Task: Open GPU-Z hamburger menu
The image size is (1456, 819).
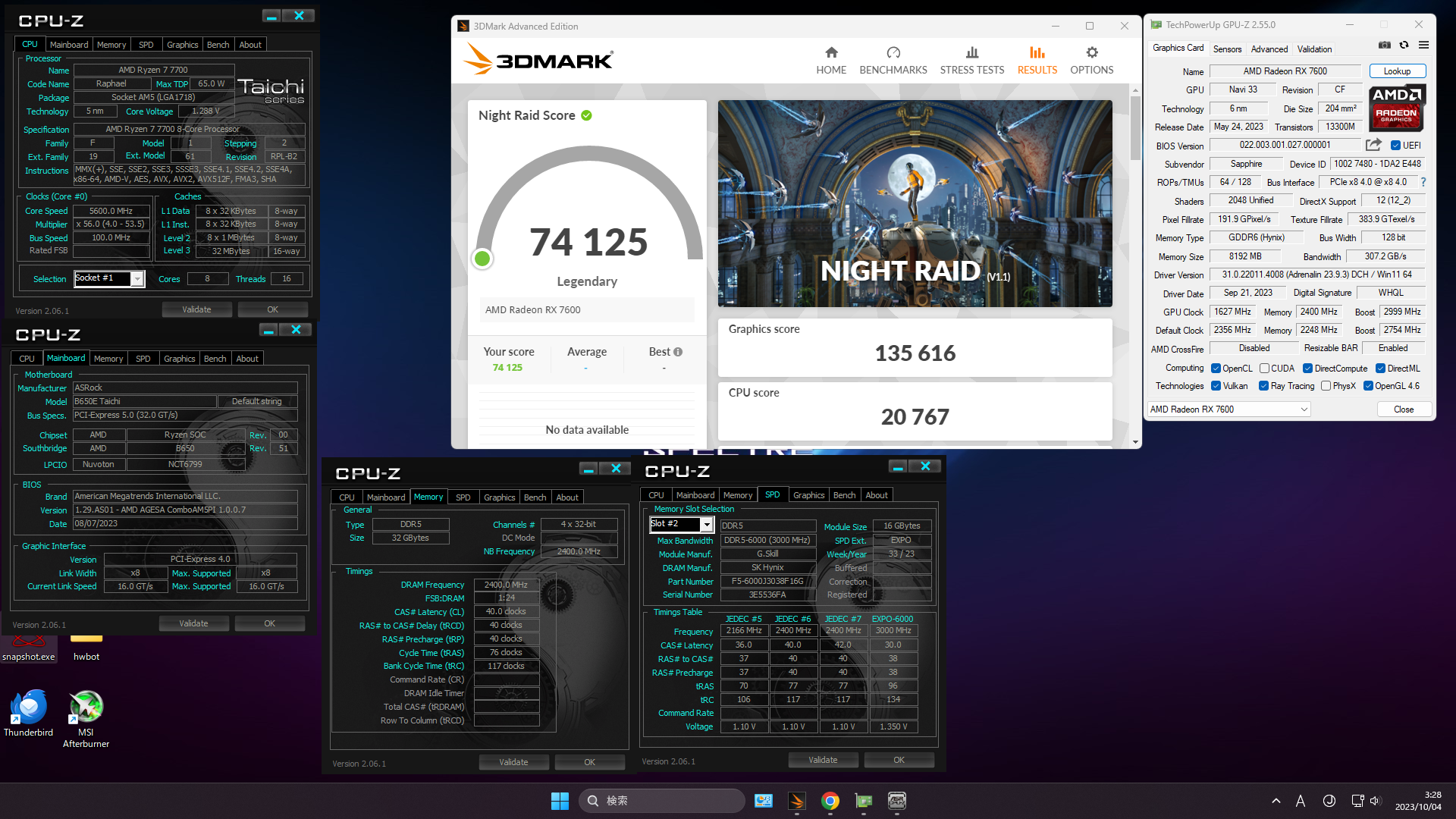Action: (x=1424, y=45)
